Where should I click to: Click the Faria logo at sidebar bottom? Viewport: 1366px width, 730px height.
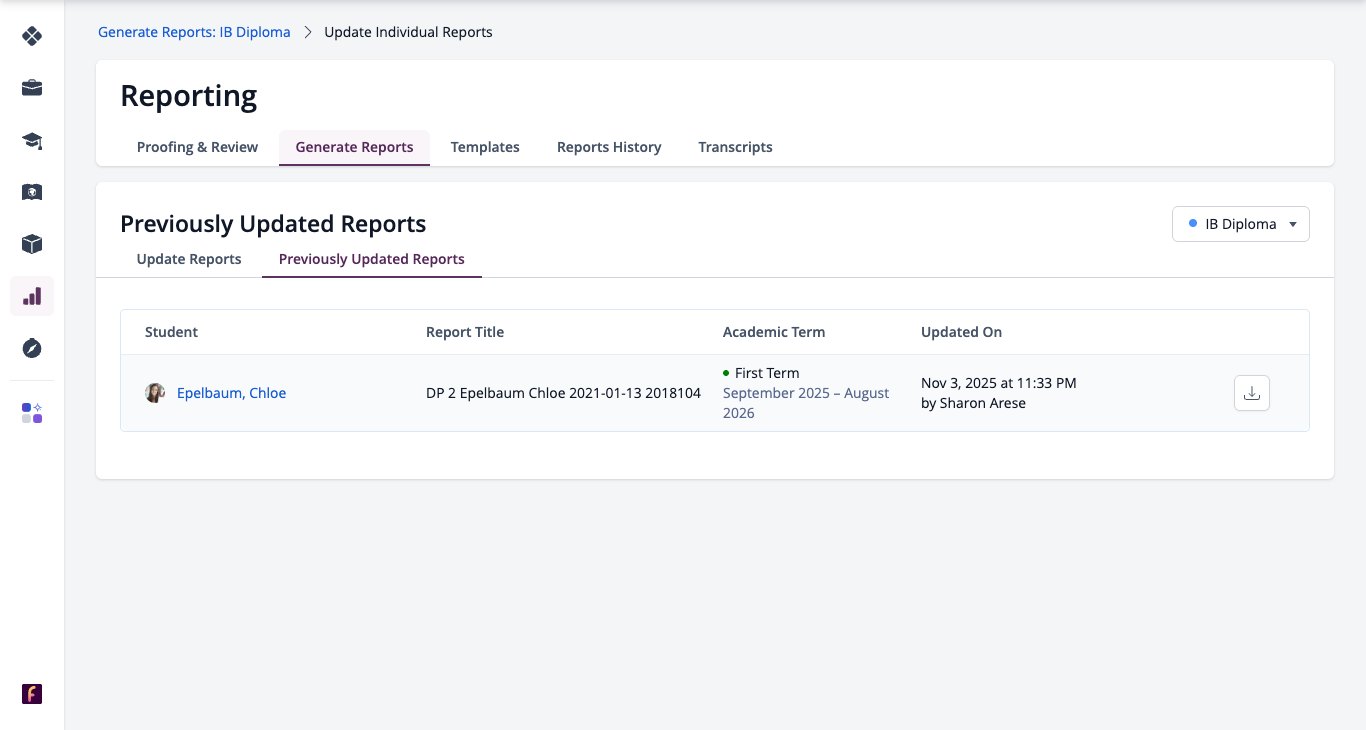point(32,694)
